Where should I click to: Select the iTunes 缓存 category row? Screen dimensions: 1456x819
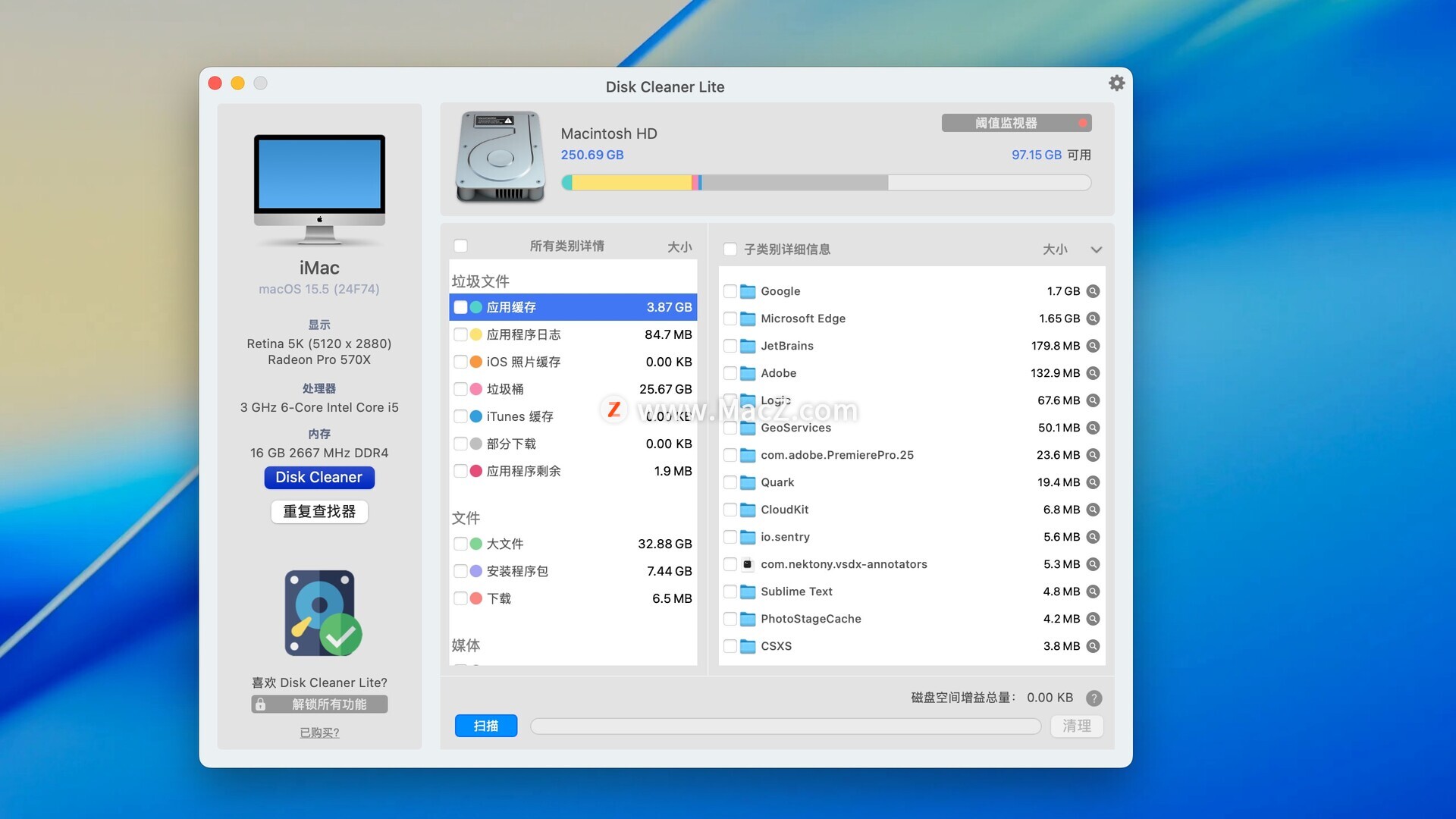573,416
